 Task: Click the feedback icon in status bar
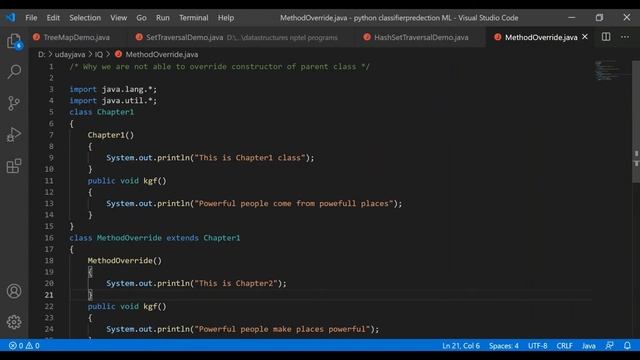point(609,346)
